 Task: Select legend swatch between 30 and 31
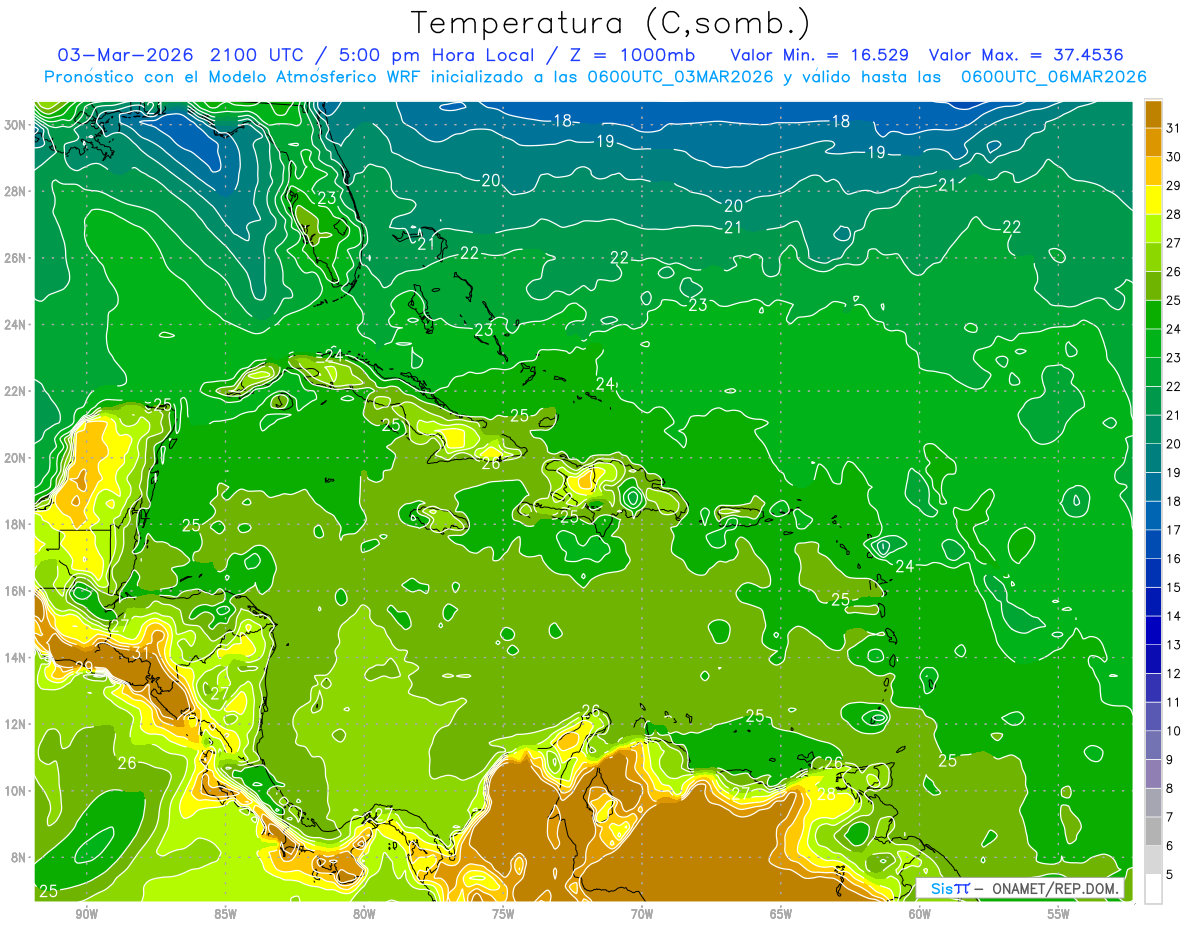[1153, 143]
